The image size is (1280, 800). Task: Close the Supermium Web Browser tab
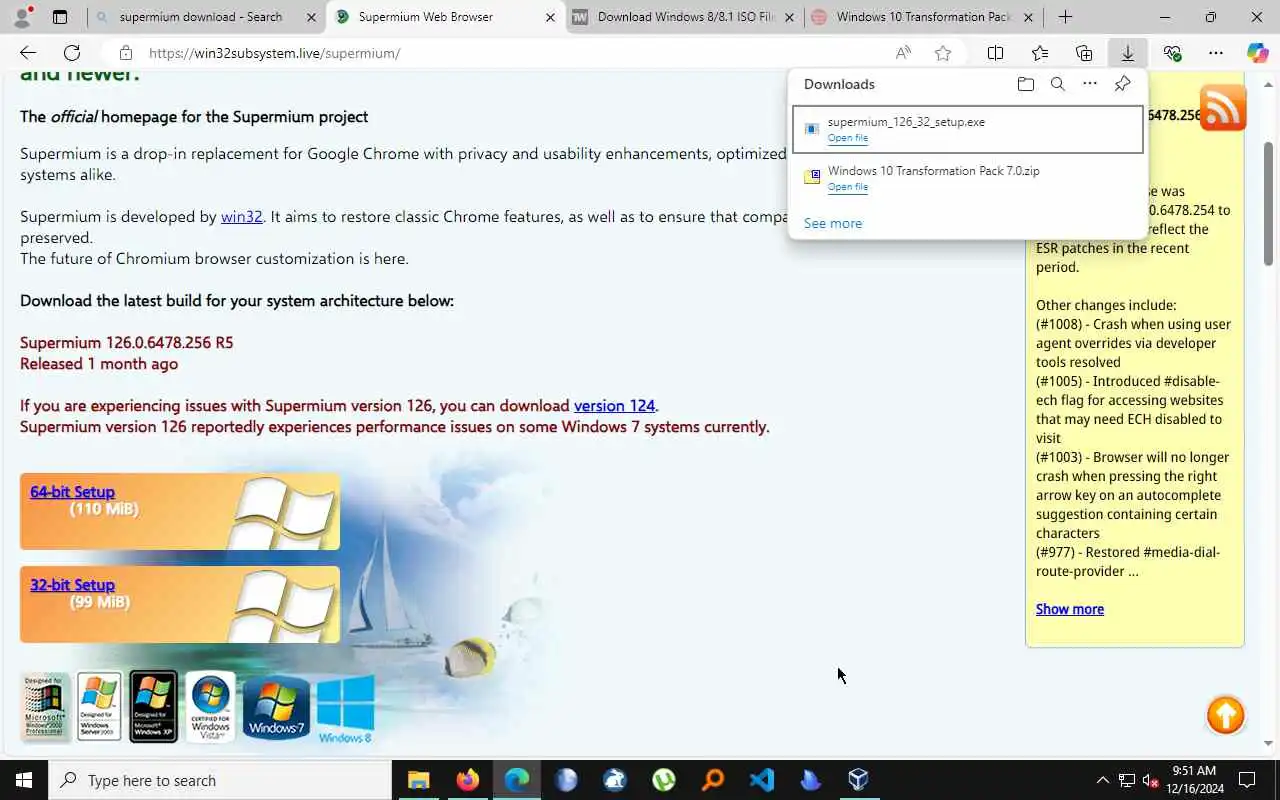(x=550, y=17)
